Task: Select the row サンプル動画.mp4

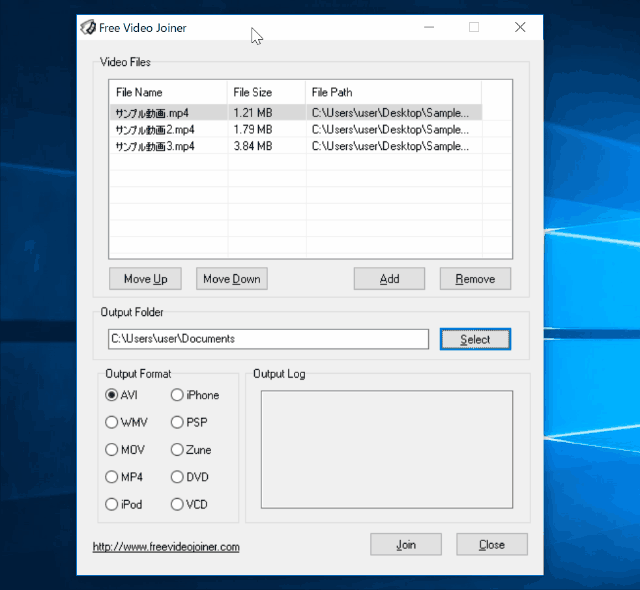Action: point(296,113)
